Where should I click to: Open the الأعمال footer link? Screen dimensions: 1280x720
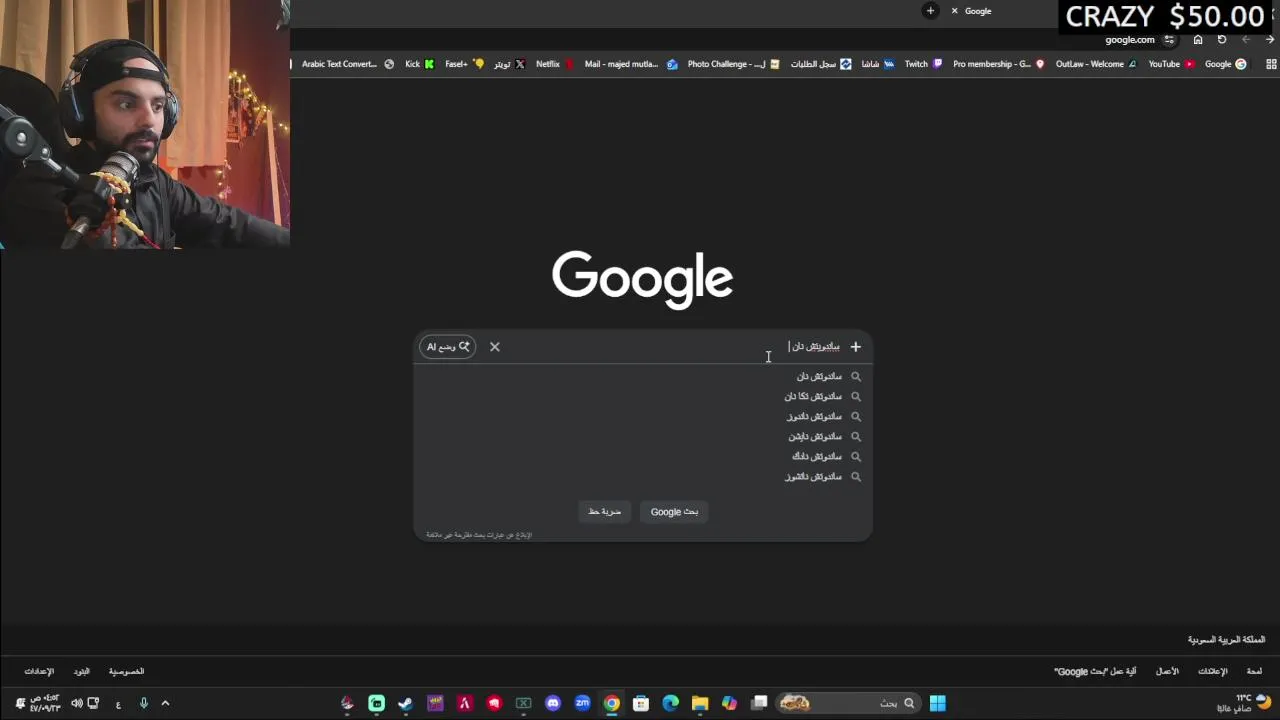coord(1167,672)
